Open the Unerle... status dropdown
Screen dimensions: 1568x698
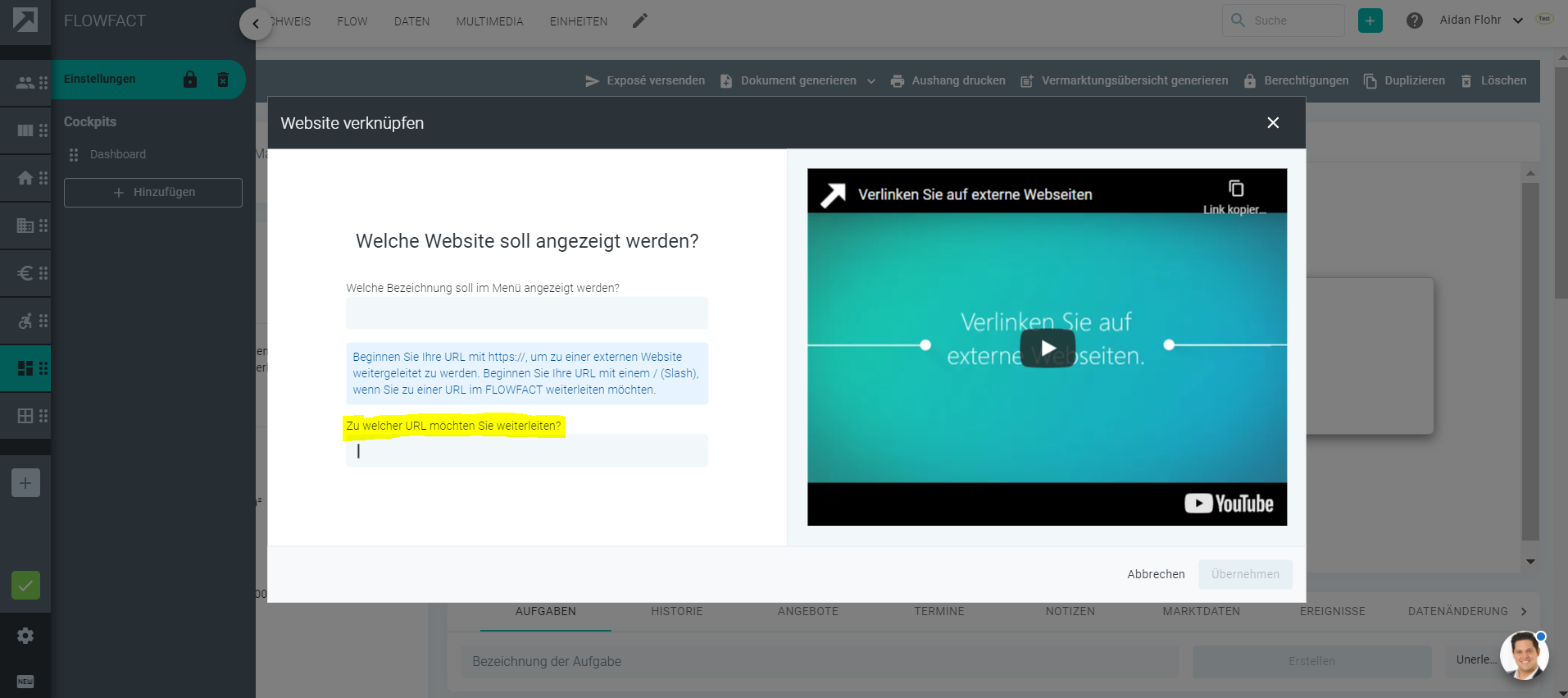[1475, 659]
